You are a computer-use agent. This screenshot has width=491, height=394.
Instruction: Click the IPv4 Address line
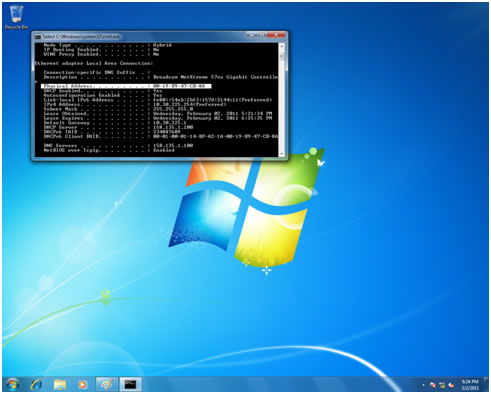(x=135, y=105)
